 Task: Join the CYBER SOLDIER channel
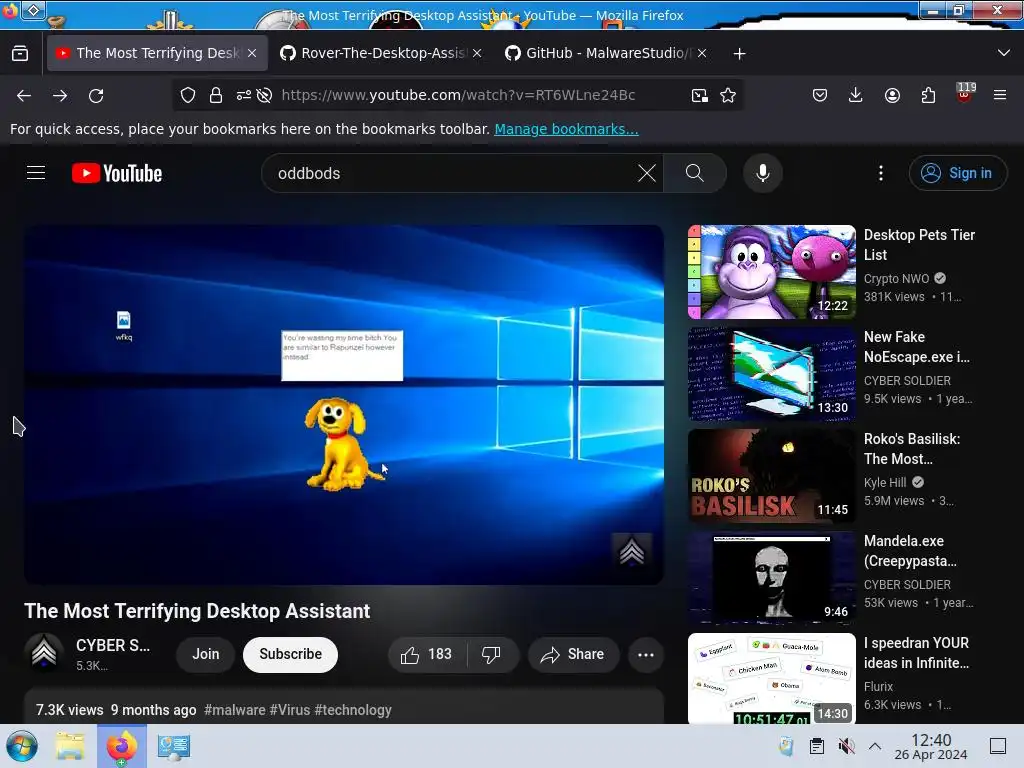[206, 654]
